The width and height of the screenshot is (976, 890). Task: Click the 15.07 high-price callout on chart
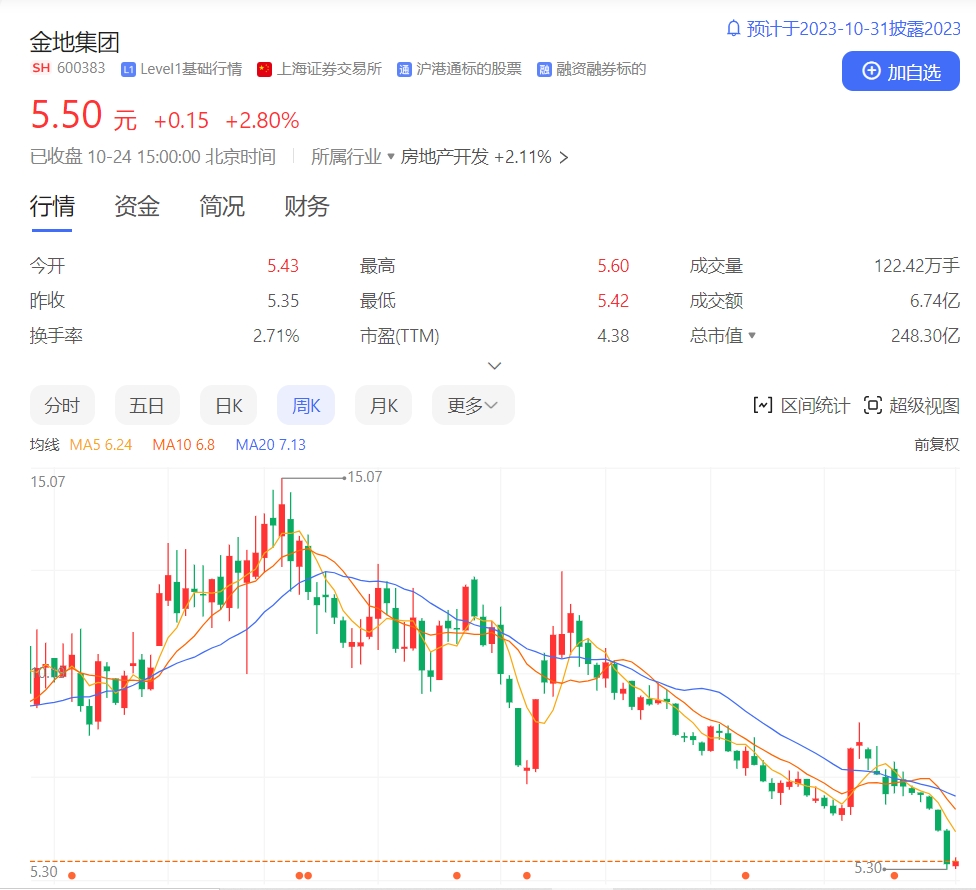365,477
